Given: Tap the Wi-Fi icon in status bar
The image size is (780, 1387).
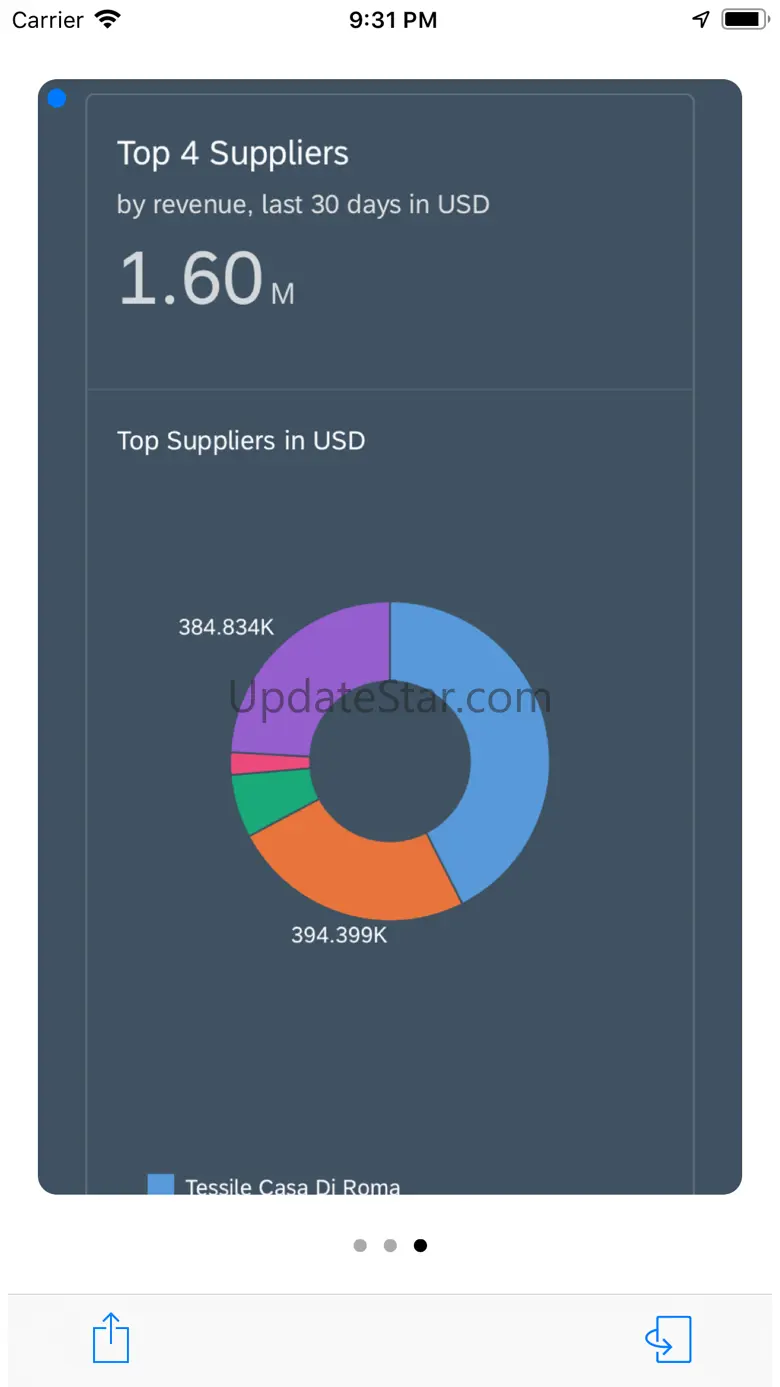Looking at the screenshot, I should coord(107,19).
